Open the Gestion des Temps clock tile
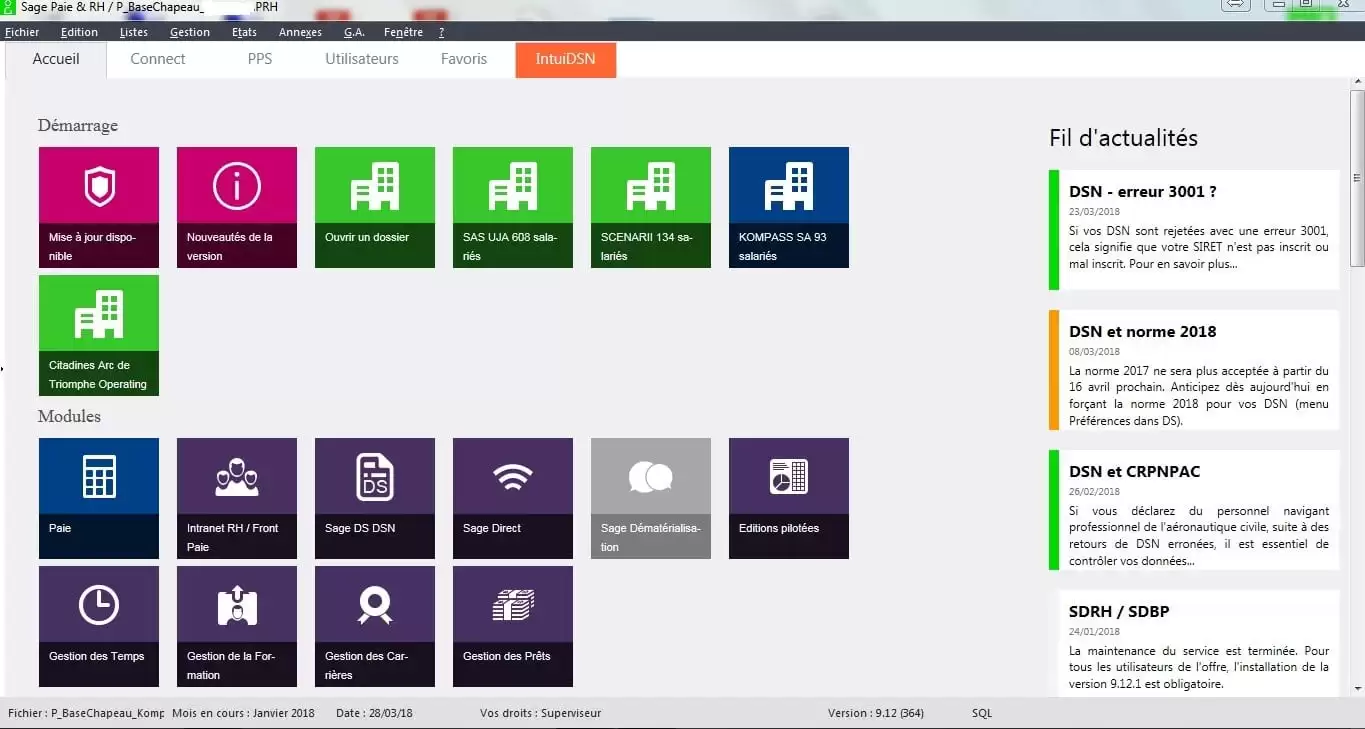 click(98, 625)
